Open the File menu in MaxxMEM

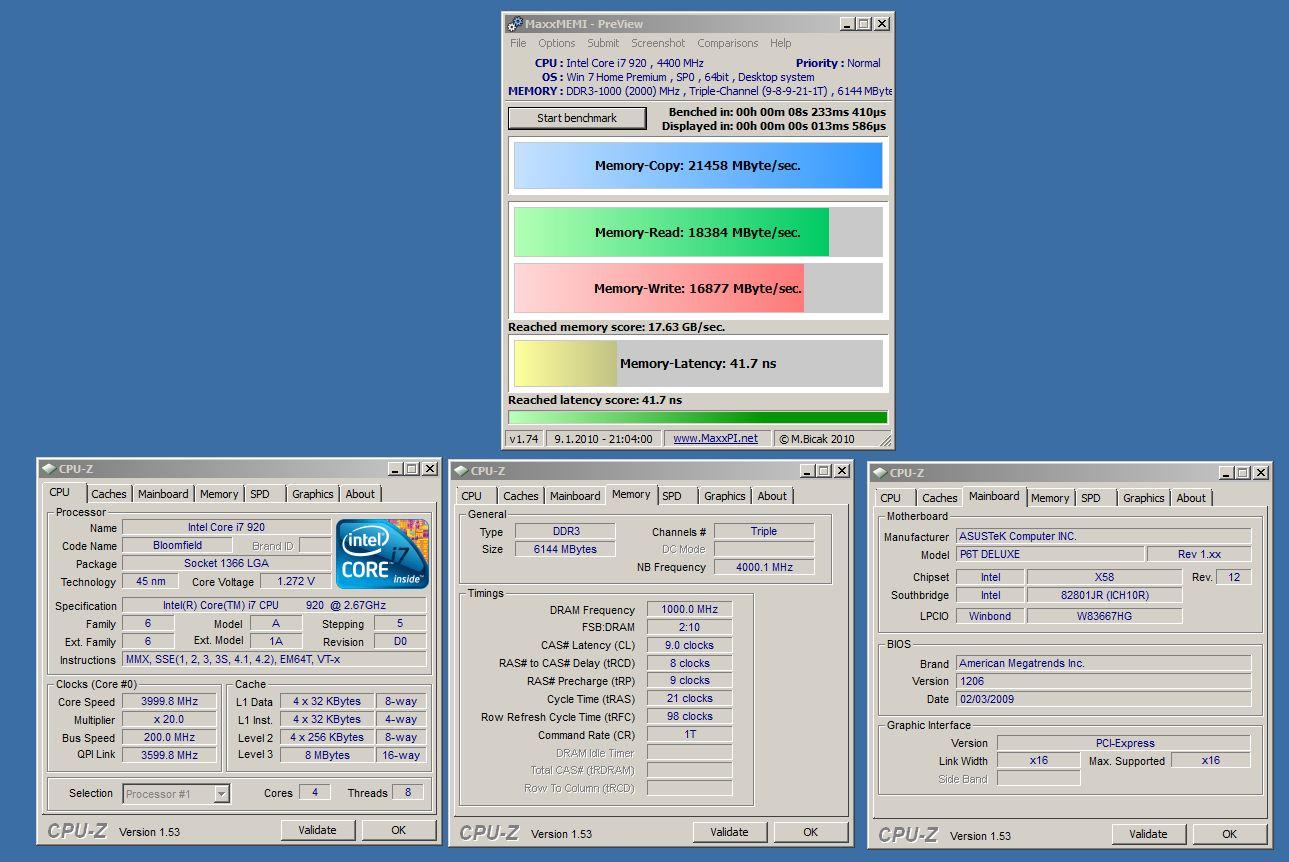(x=518, y=43)
